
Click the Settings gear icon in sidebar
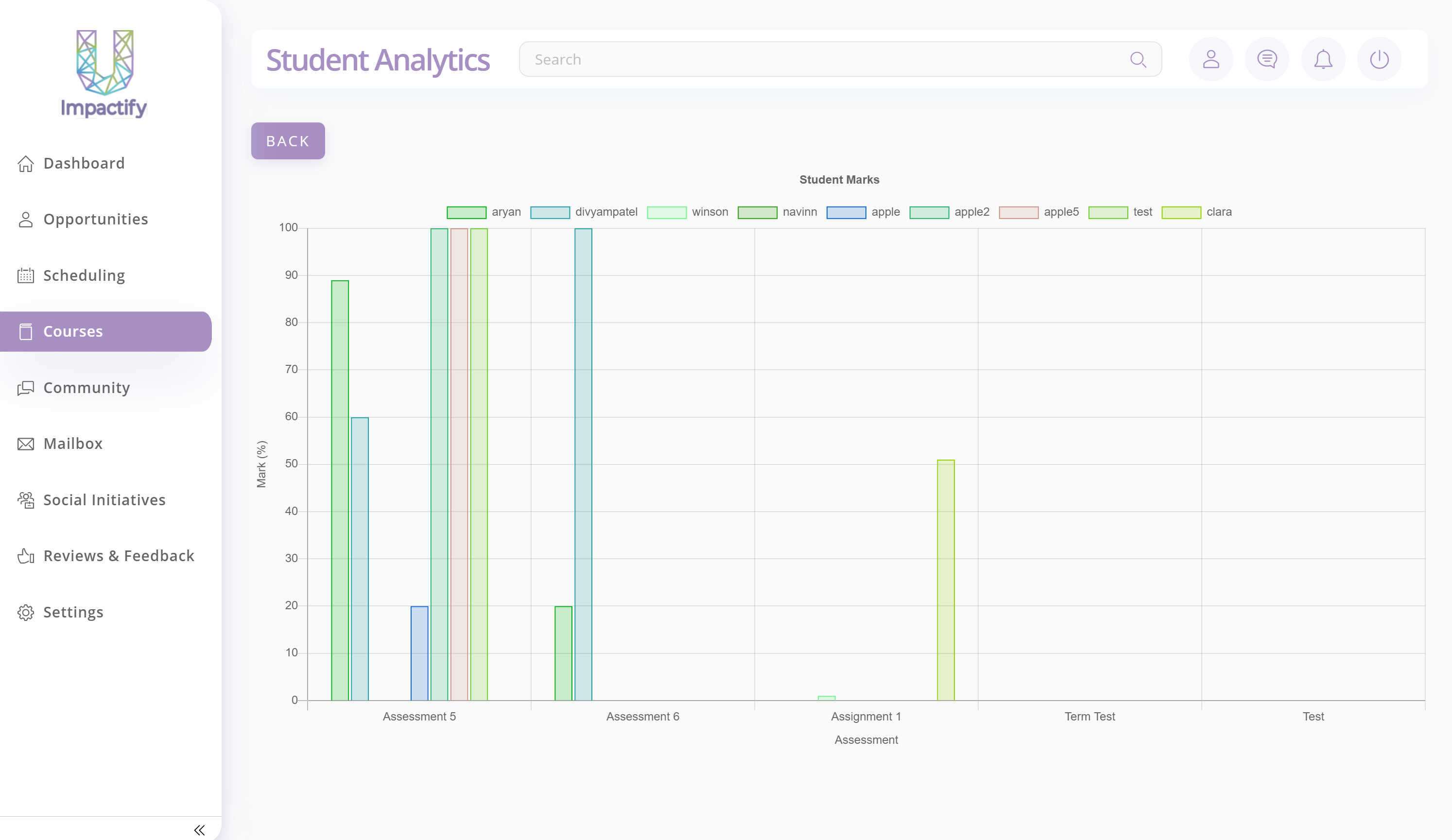click(25, 612)
